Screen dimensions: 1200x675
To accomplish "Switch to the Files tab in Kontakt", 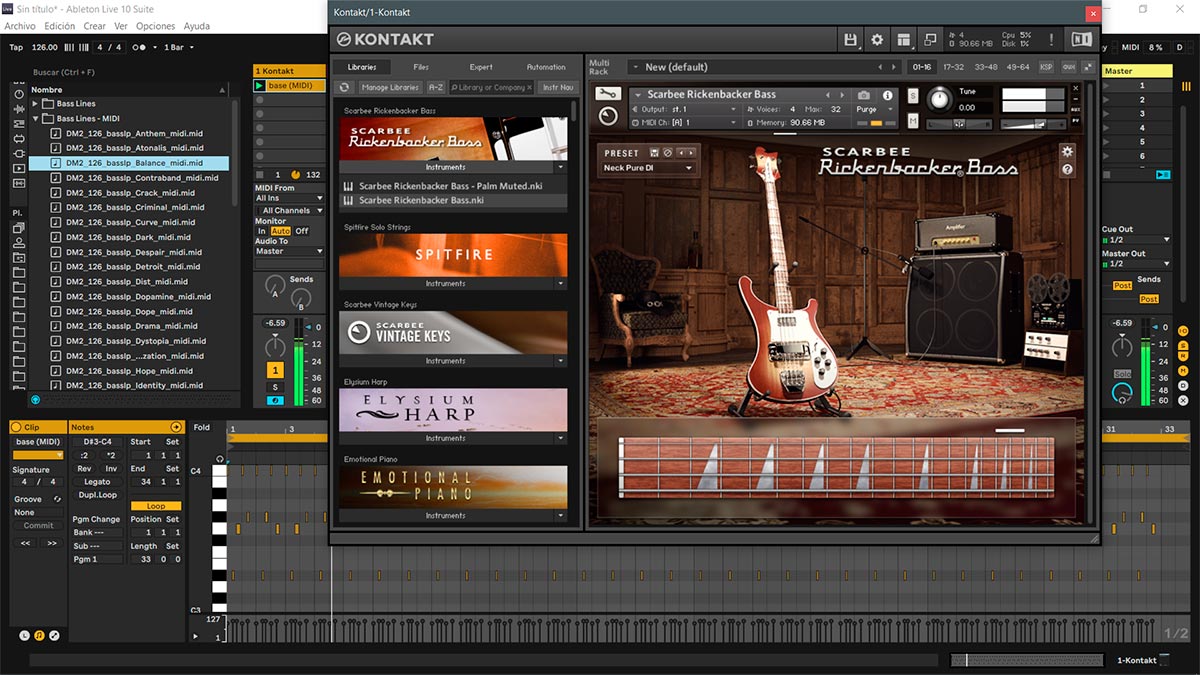I will [421, 67].
